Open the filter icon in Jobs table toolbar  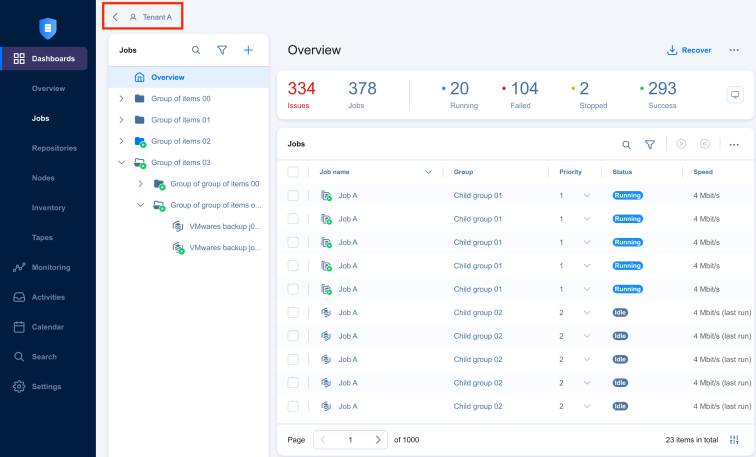click(650, 145)
